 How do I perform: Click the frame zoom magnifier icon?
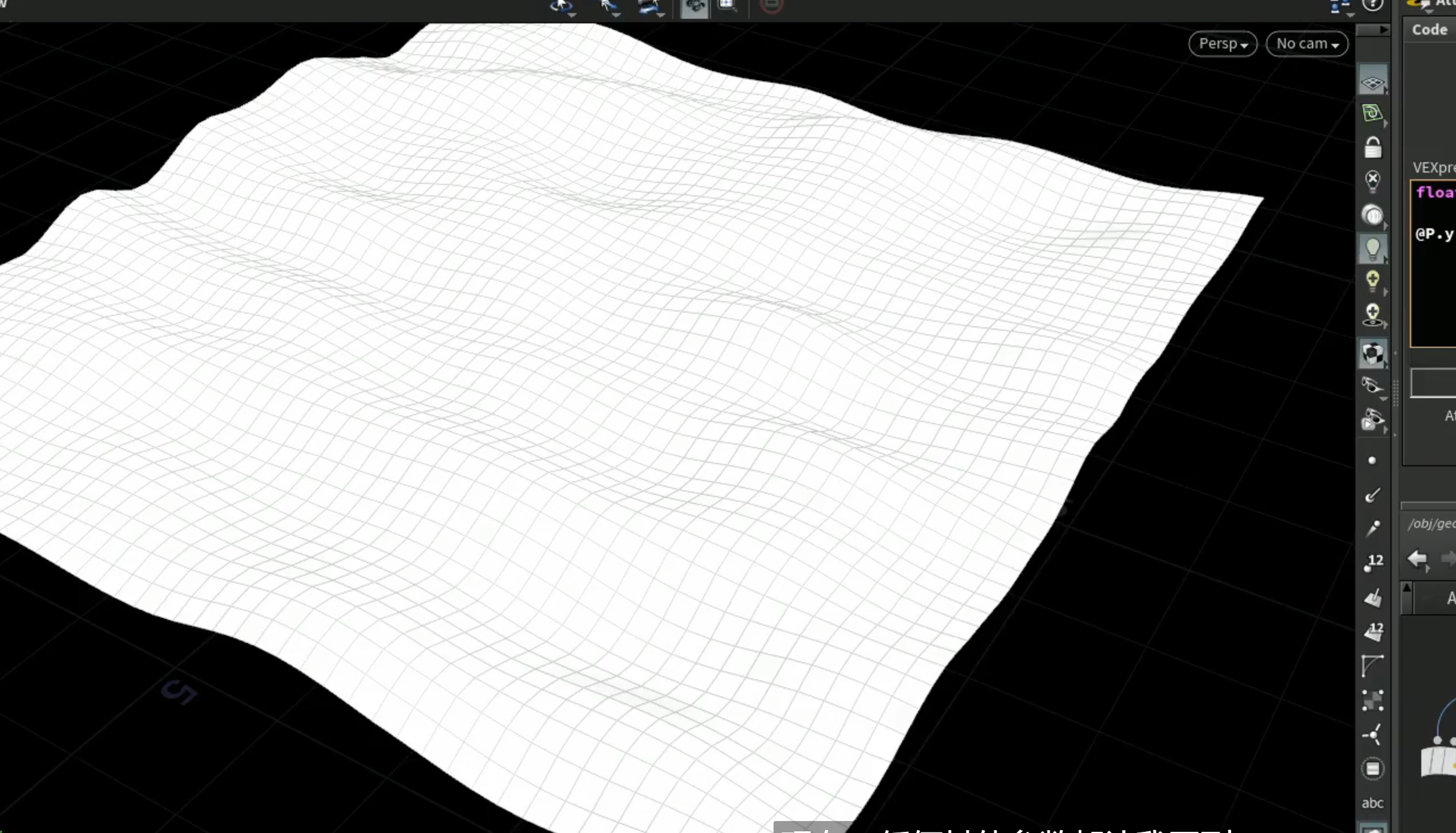pos(727,6)
